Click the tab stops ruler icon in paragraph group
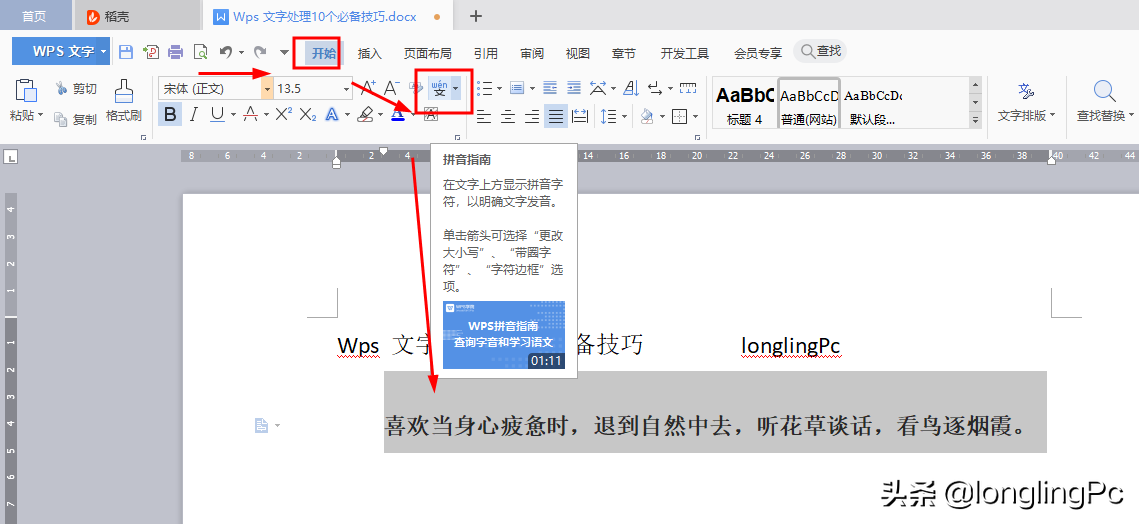Image resolution: width=1139 pixels, height=524 pixels. coord(688,89)
